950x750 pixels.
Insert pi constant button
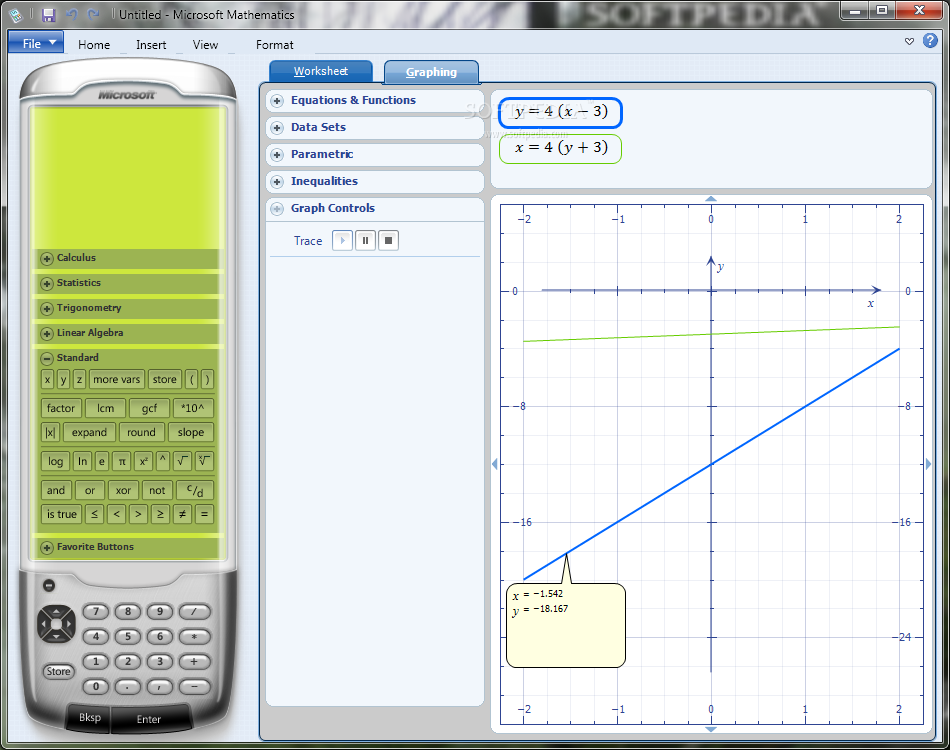point(122,461)
